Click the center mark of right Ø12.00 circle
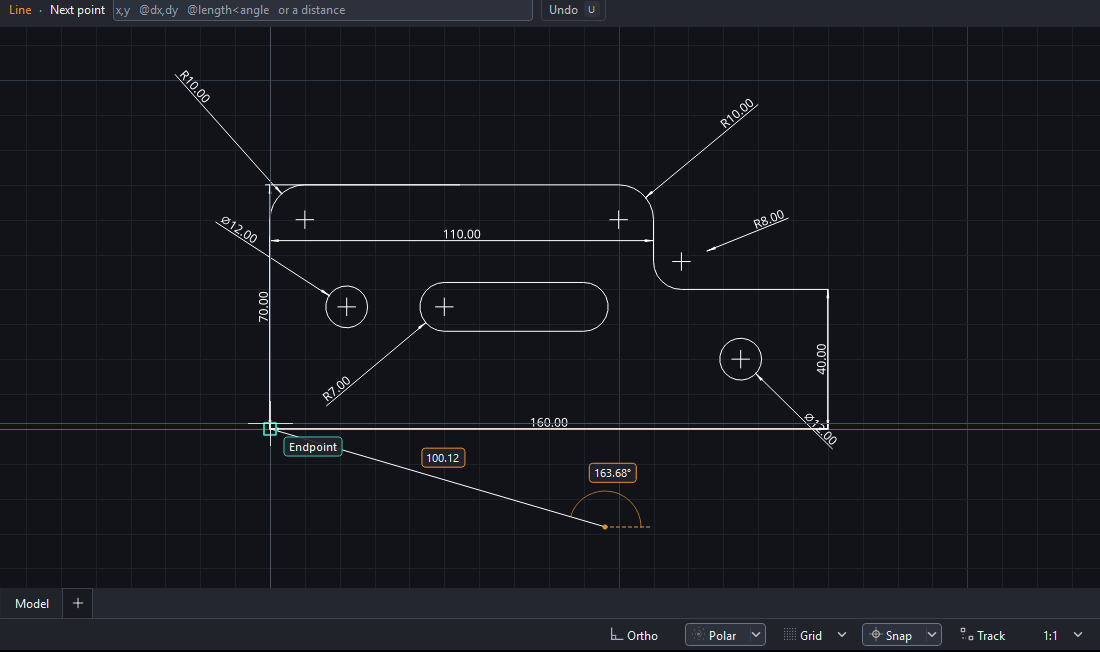1100x652 pixels. (741, 359)
